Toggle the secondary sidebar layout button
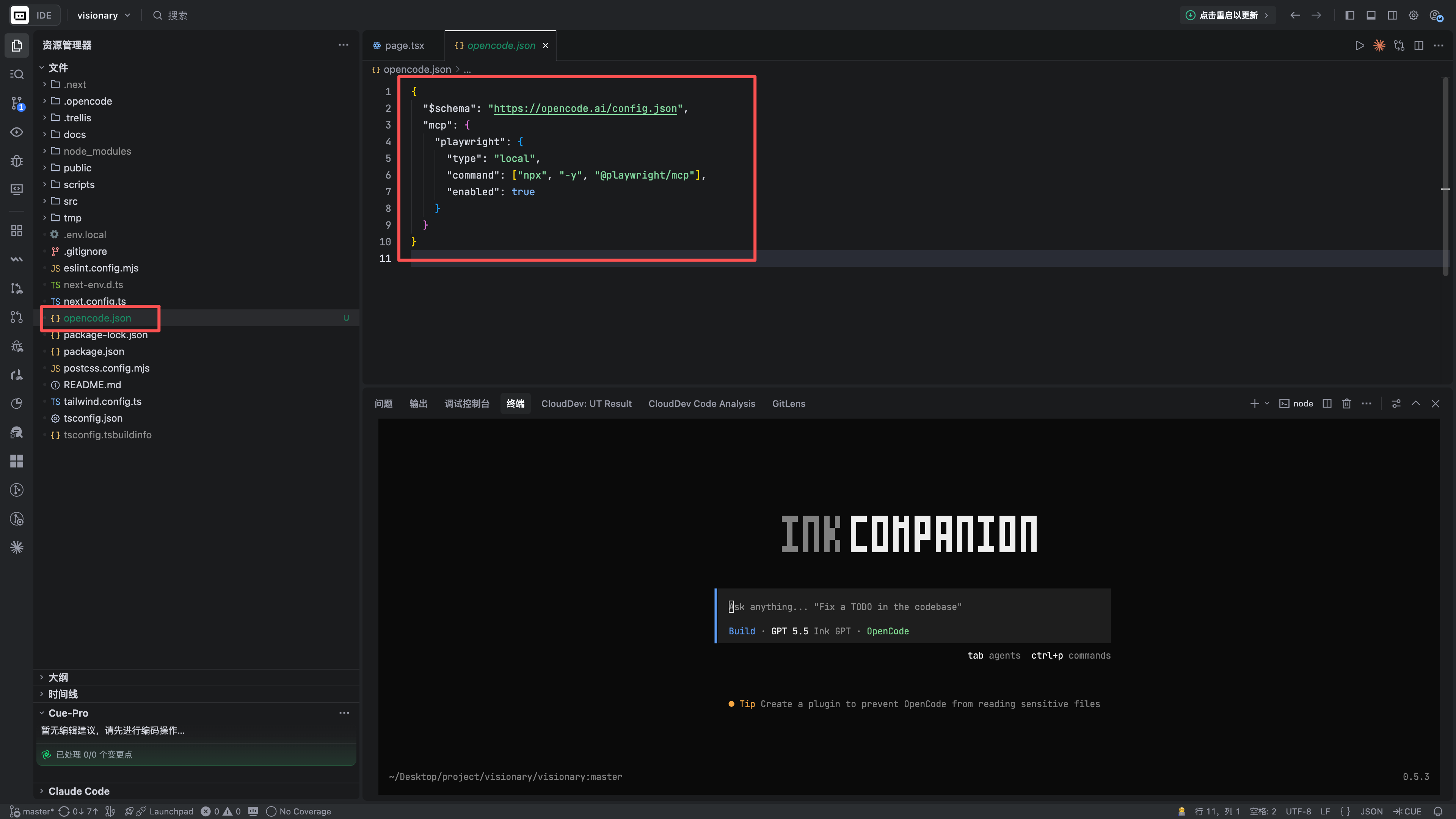The image size is (1456, 819). [1392, 15]
